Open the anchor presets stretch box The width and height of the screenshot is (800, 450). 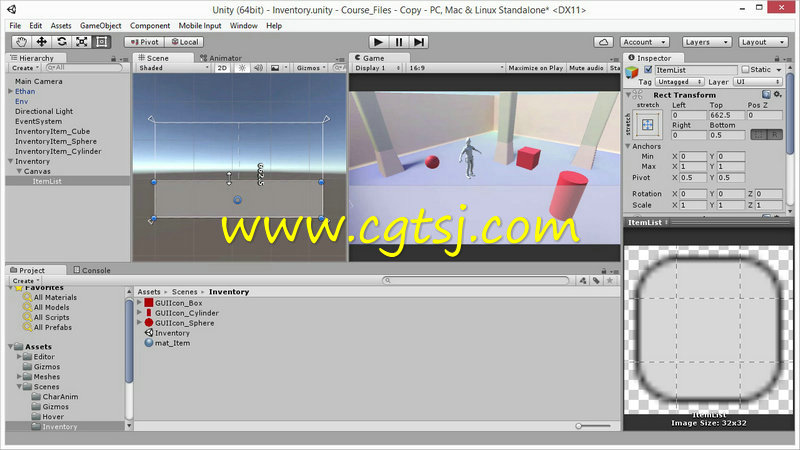coord(647,124)
